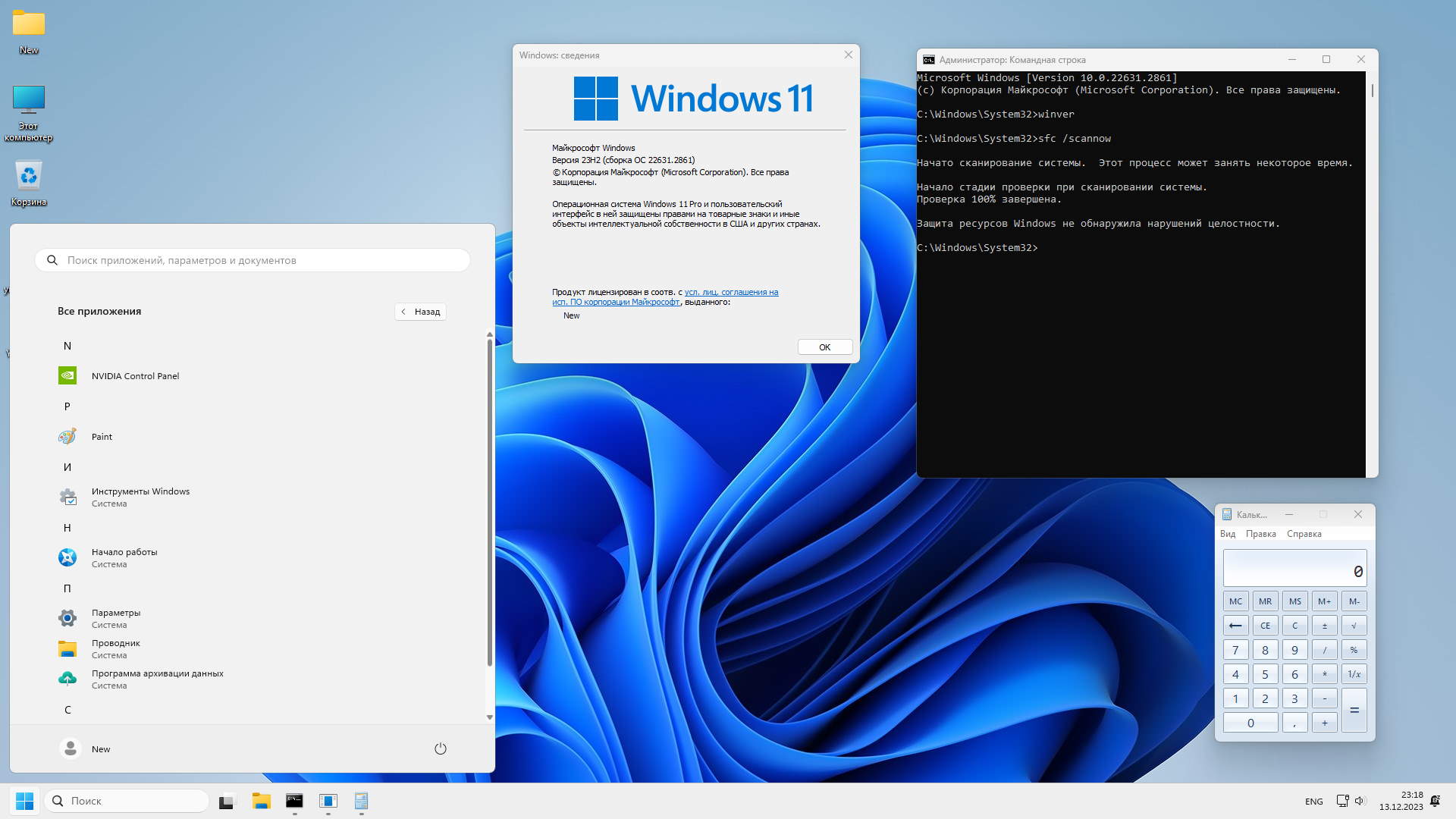
Task: Open volume icon in system tray
Action: point(1359,801)
